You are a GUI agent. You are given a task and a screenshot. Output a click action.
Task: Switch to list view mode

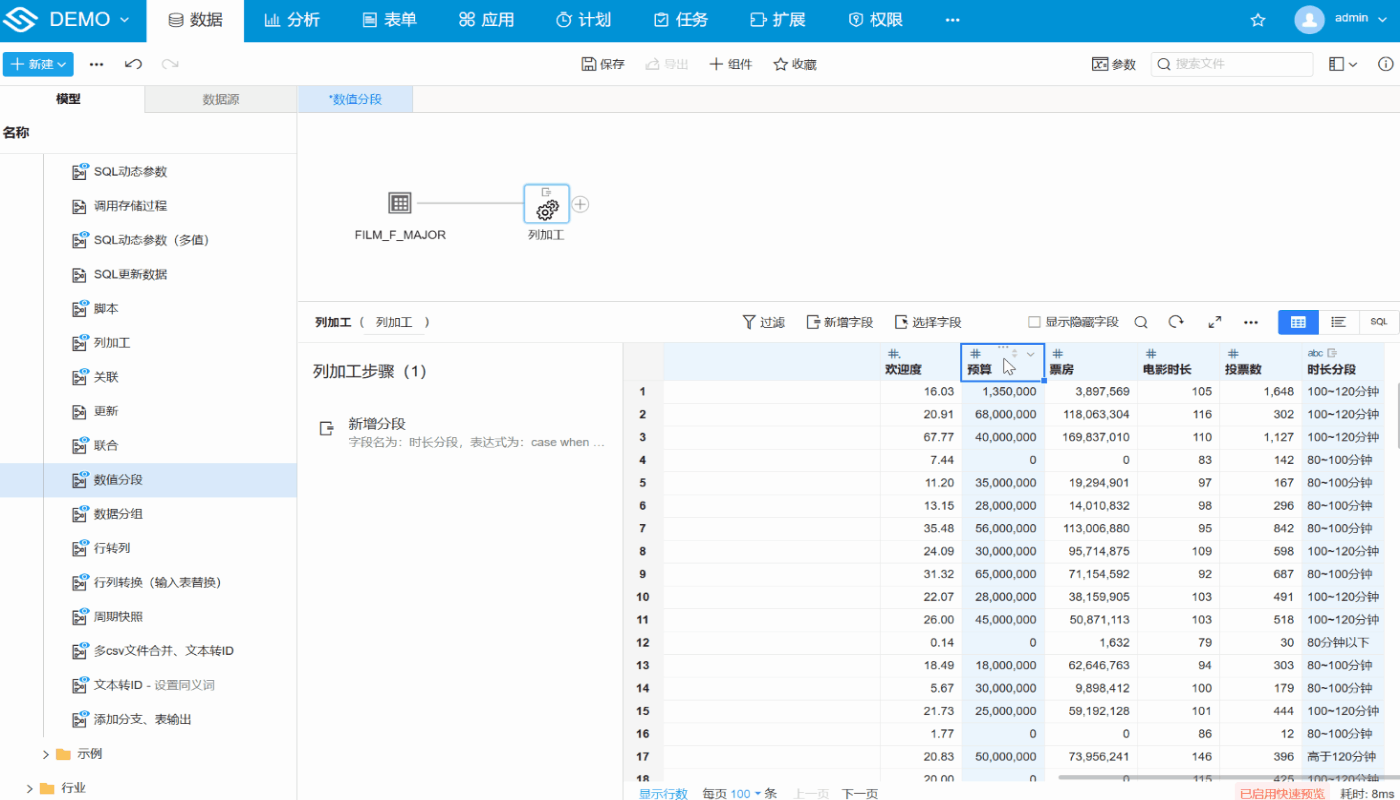click(1338, 322)
